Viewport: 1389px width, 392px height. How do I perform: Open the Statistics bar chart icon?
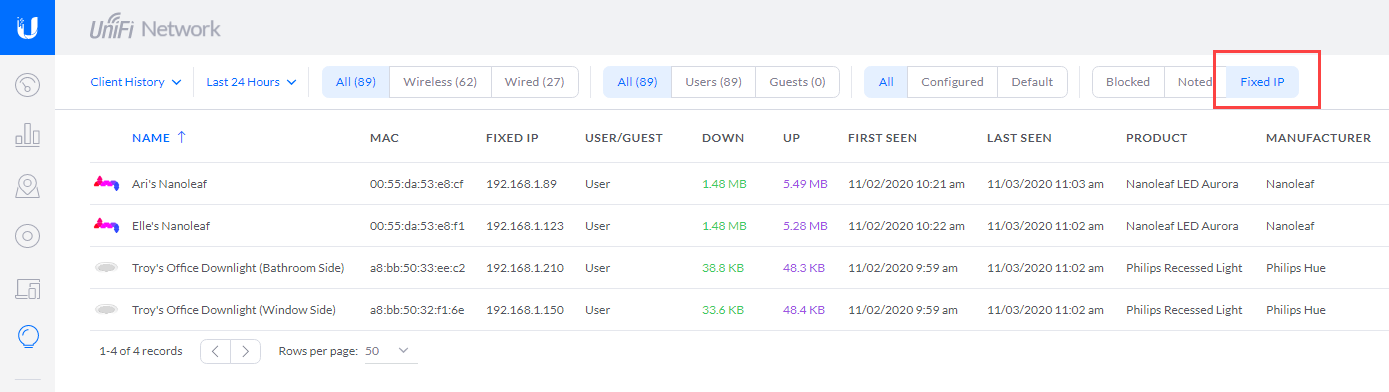click(27, 135)
